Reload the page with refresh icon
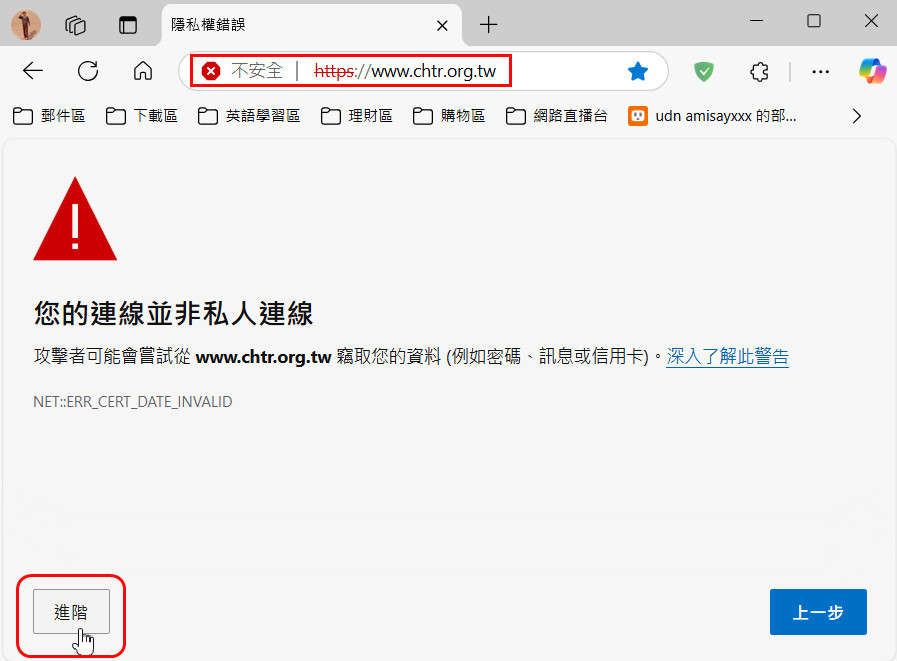 (x=88, y=71)
